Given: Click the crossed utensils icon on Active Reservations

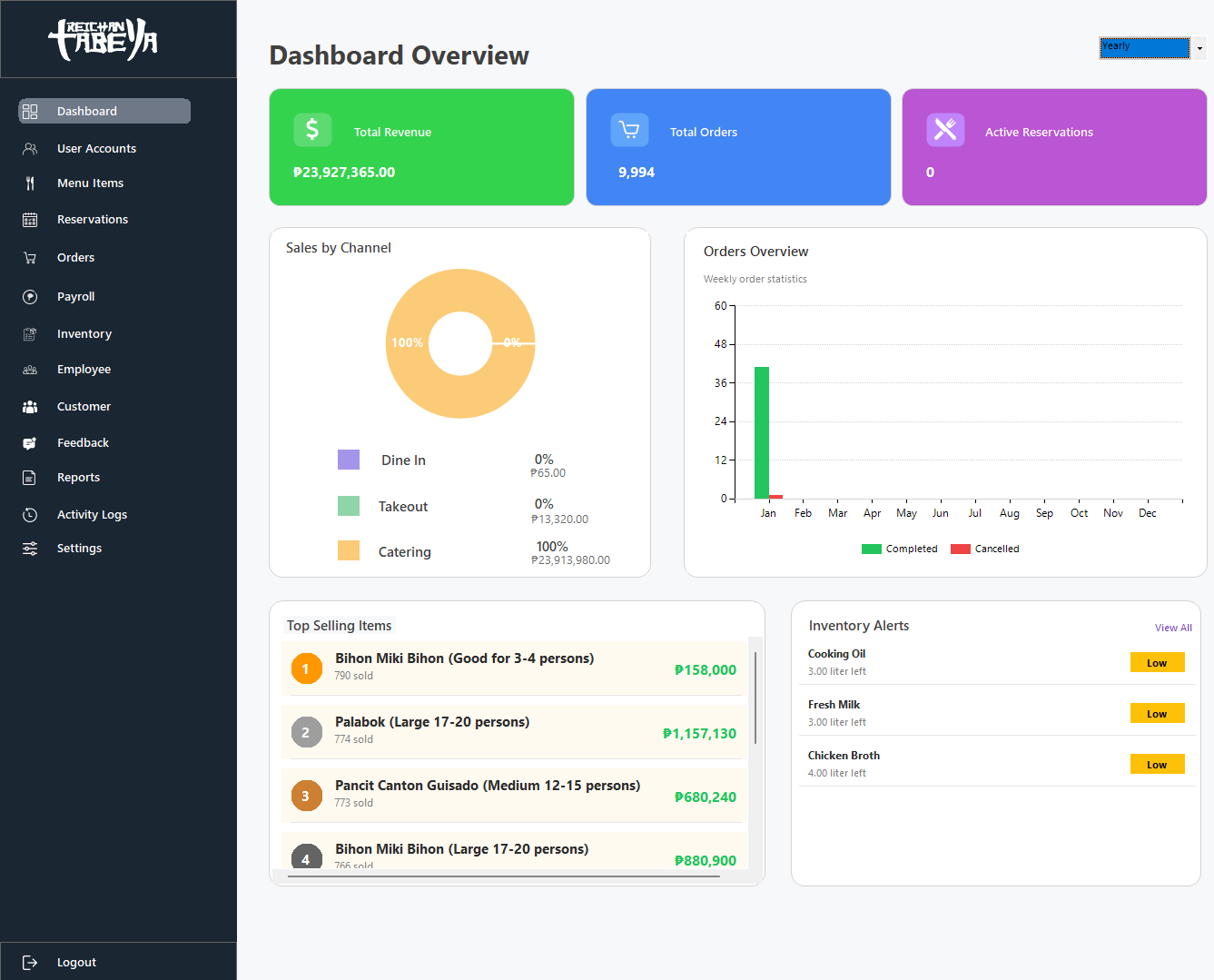Looking at the screenshot, I should 945,130.
